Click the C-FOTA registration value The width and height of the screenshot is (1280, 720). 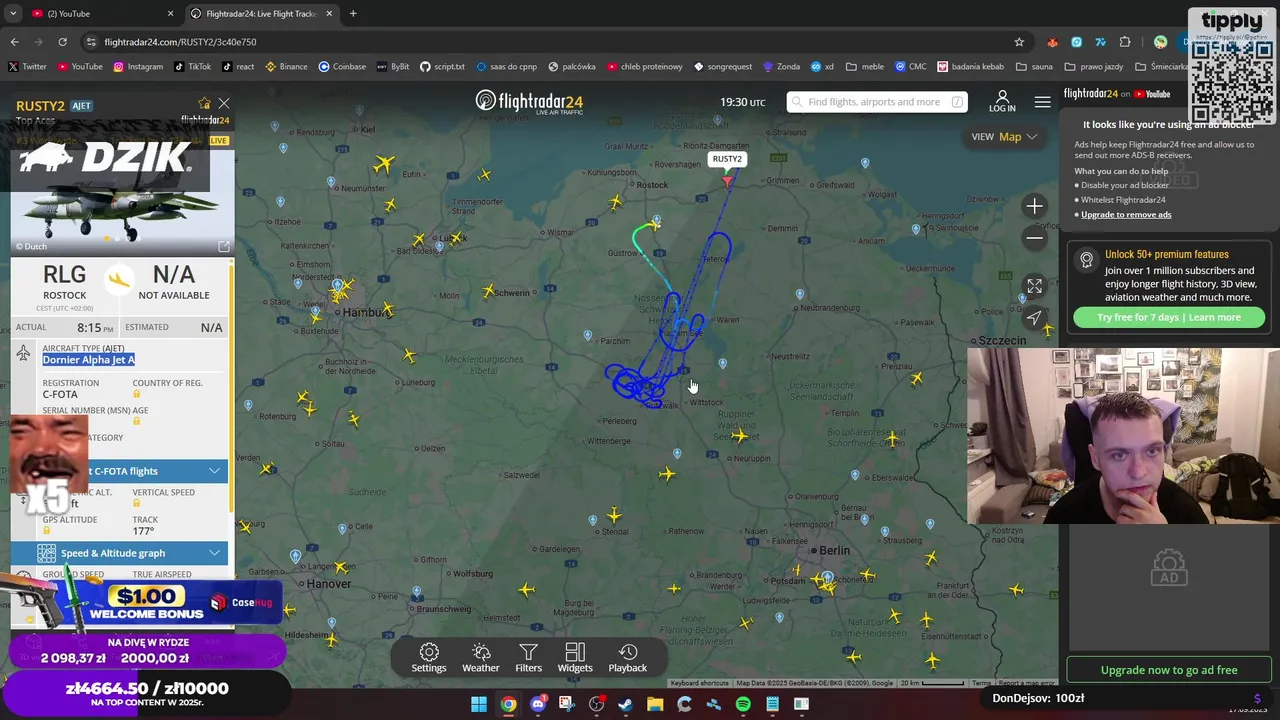coord(60,394)
